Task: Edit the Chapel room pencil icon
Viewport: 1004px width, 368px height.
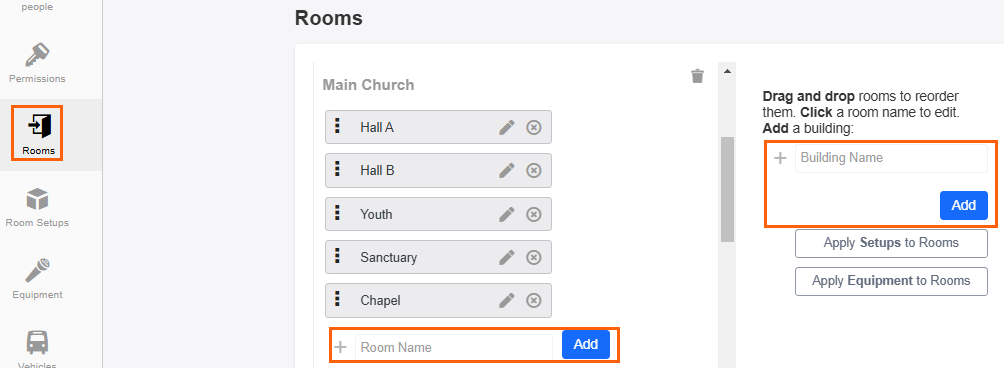Action: (x=506, y=300)
